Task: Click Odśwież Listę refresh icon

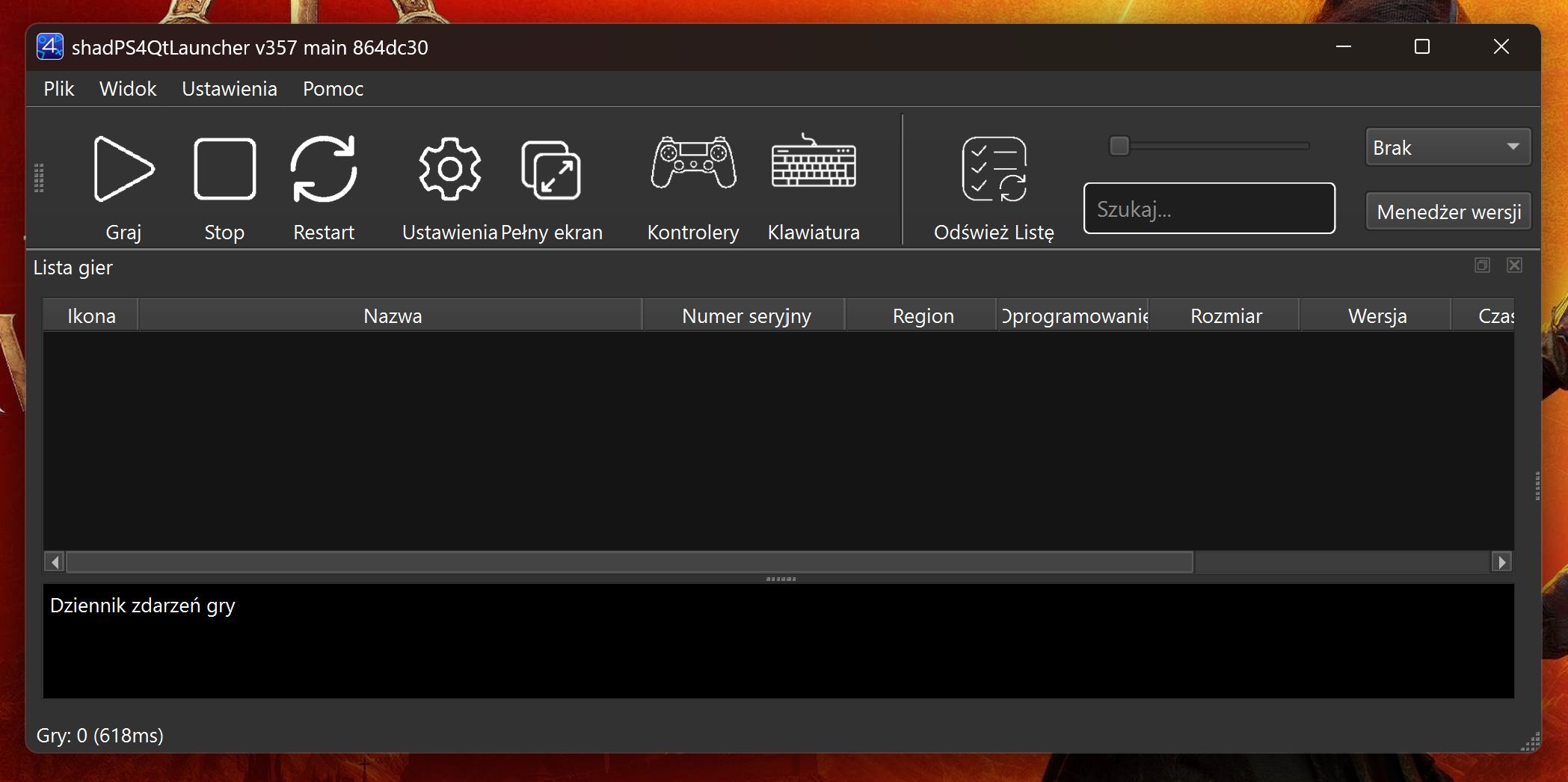Action: 994,169
